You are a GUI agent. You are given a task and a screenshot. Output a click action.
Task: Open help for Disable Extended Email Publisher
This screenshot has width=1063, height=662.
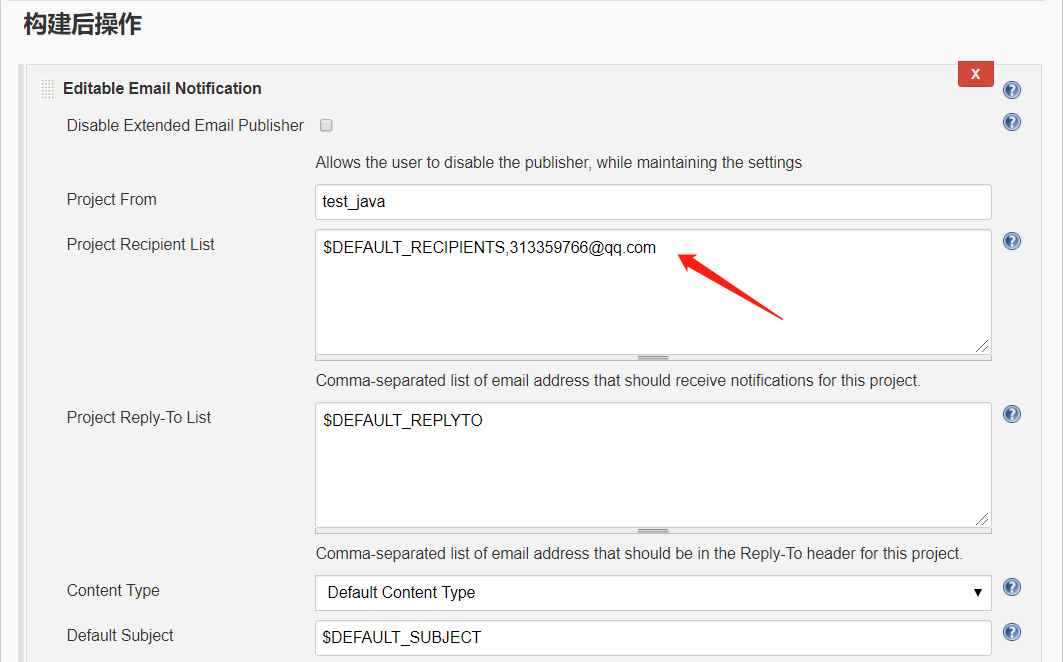coord(1011,122)
